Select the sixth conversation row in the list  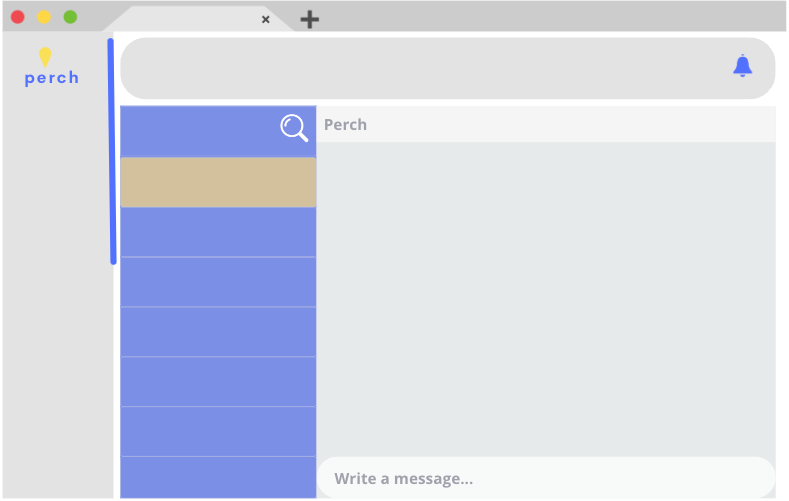[218, 432]
